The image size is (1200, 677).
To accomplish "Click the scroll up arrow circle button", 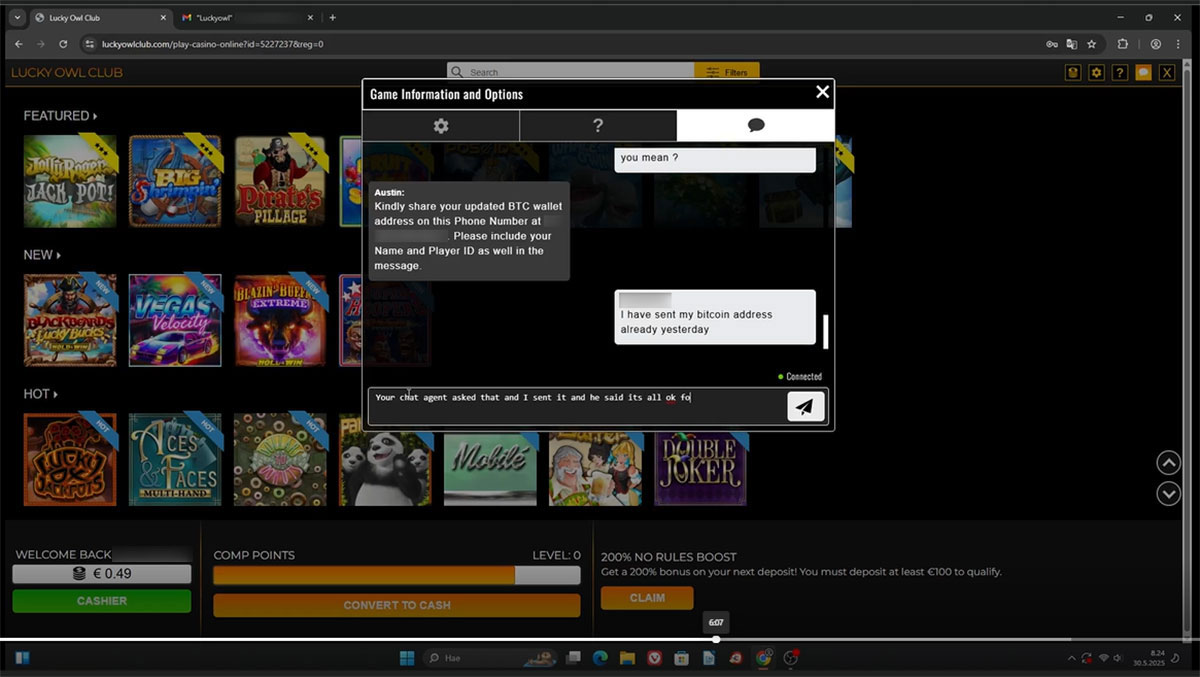I will point(1168,463).
